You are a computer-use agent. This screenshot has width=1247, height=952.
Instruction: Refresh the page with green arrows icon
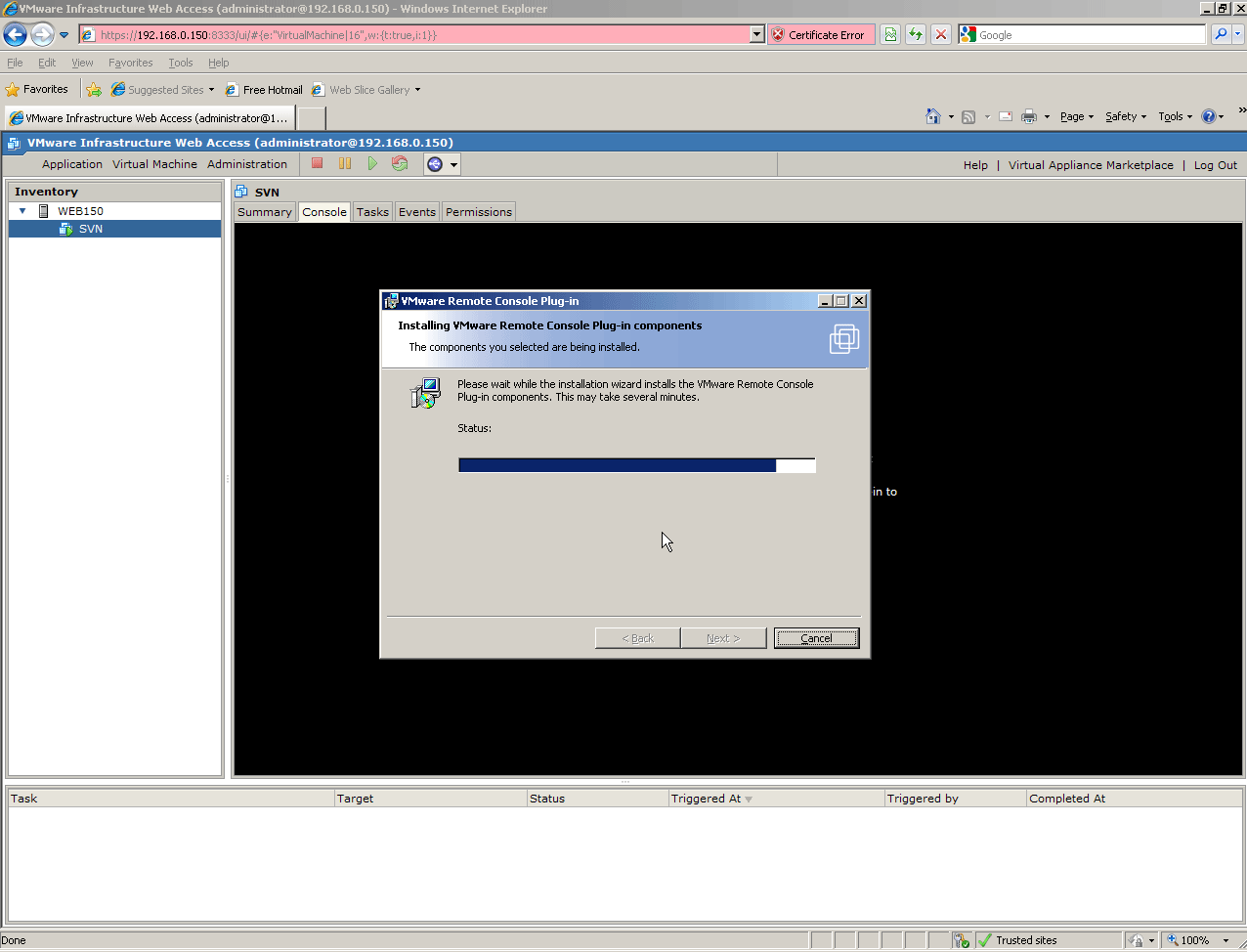tap(916, 34)
